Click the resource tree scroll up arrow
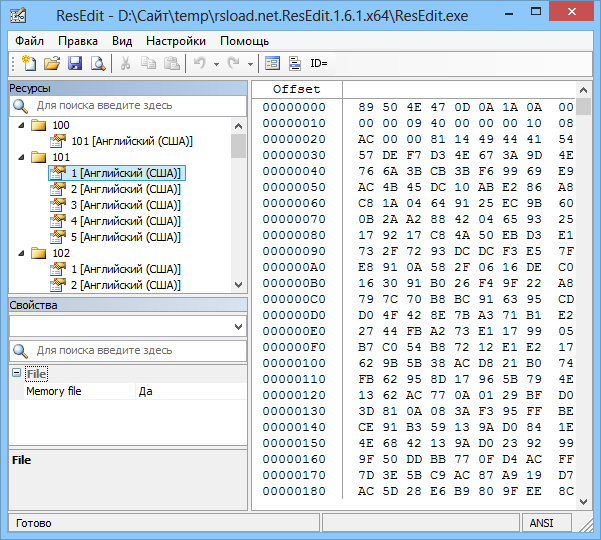601x540 pixels. tap(238, 126)
